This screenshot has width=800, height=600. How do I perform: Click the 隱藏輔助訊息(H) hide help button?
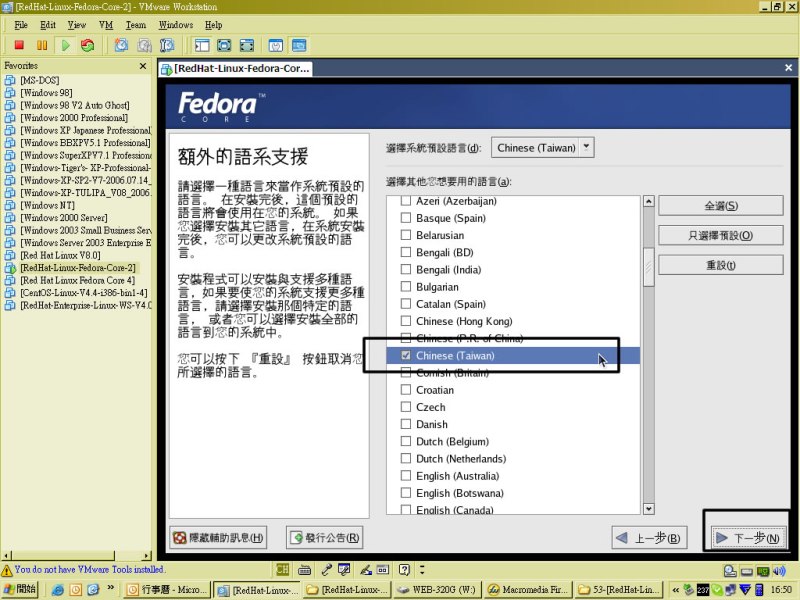point(218,537)
